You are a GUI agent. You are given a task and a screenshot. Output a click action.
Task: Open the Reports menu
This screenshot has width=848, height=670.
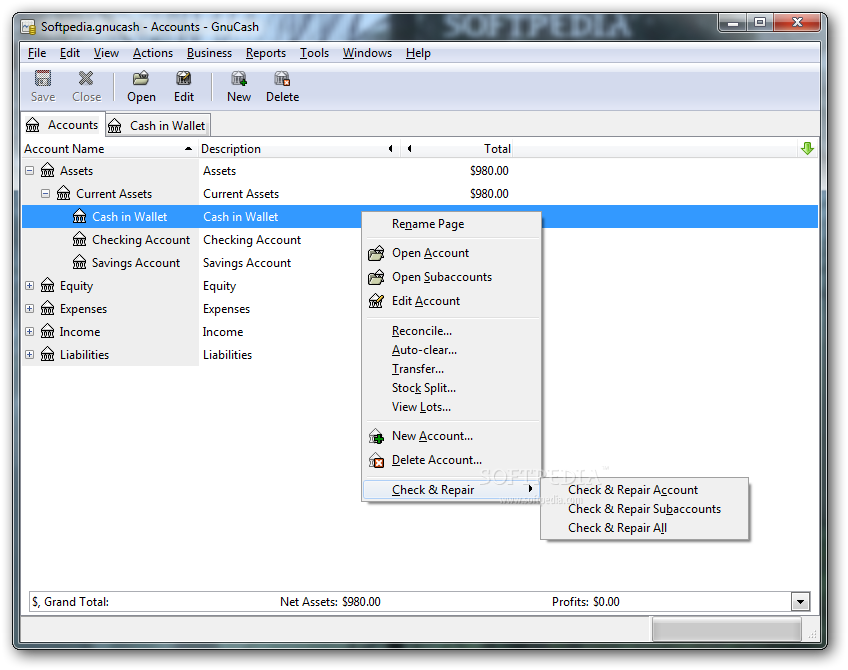coord(266,53)
